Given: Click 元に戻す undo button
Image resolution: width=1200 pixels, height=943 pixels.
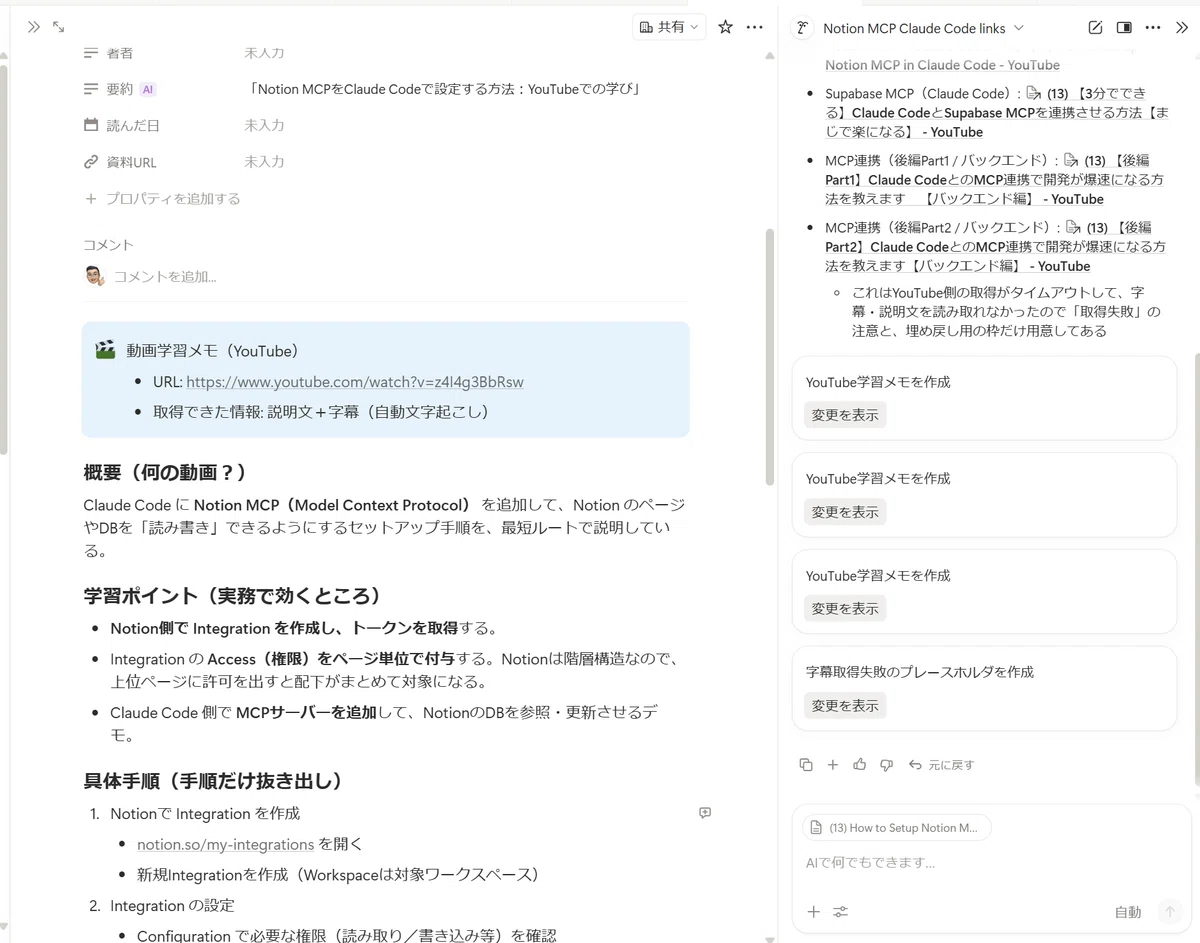Looking at the screenshot, I should [x=941, y=765].
